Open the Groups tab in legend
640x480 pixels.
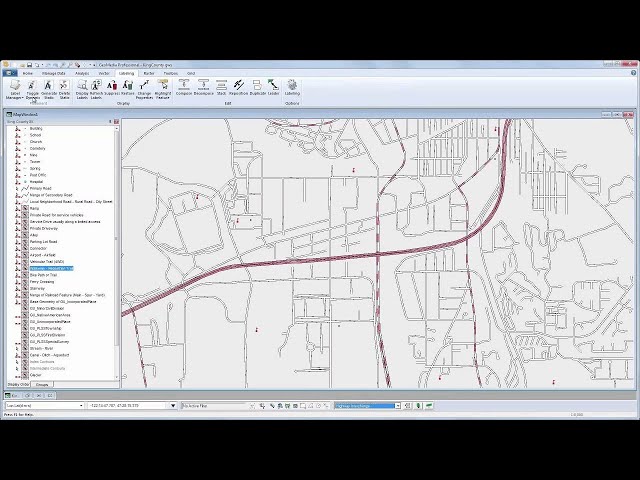pyautogui.click(x=42, y=384)
